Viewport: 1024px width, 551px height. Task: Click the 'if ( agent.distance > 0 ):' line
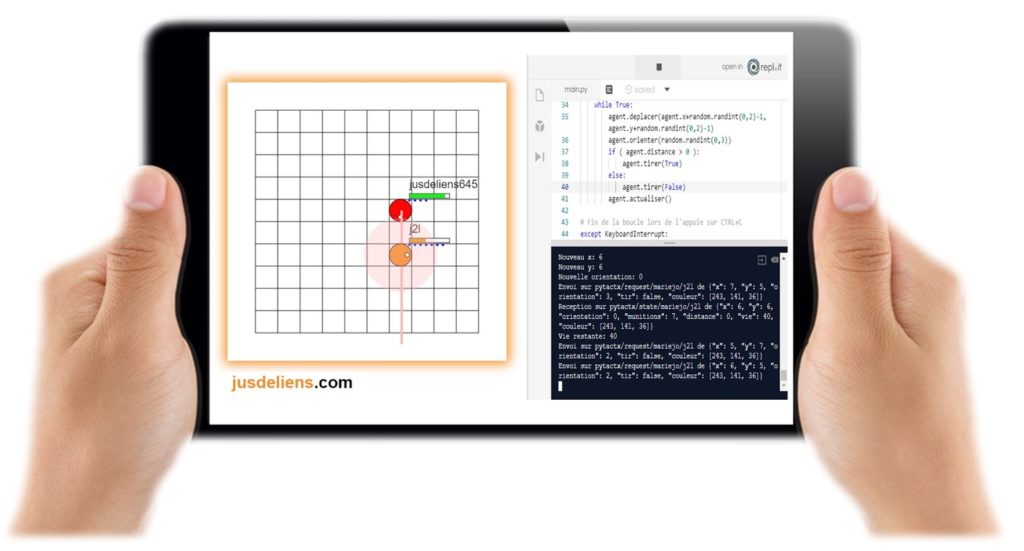pos(653,152)
